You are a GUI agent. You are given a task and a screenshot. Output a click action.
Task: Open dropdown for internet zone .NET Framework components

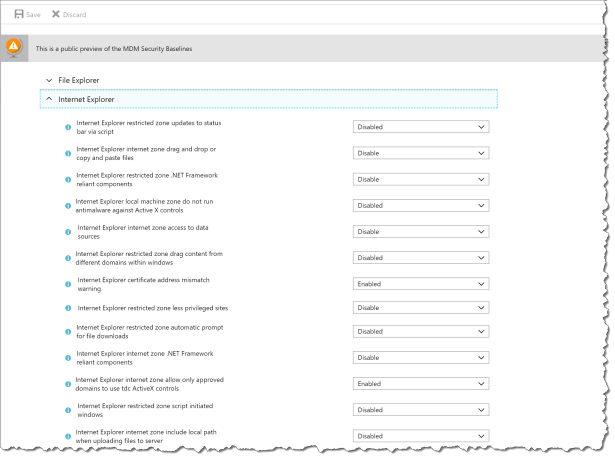(421, 358)
